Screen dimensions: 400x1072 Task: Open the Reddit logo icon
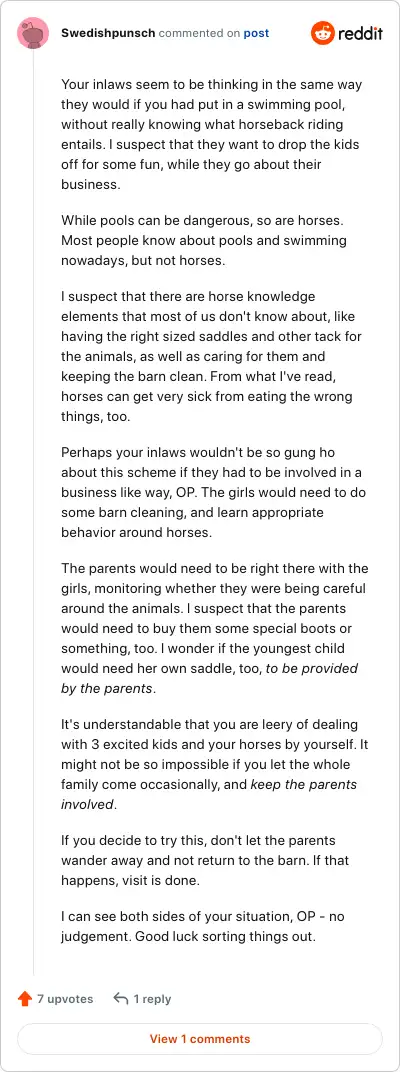tap(322, 33)
